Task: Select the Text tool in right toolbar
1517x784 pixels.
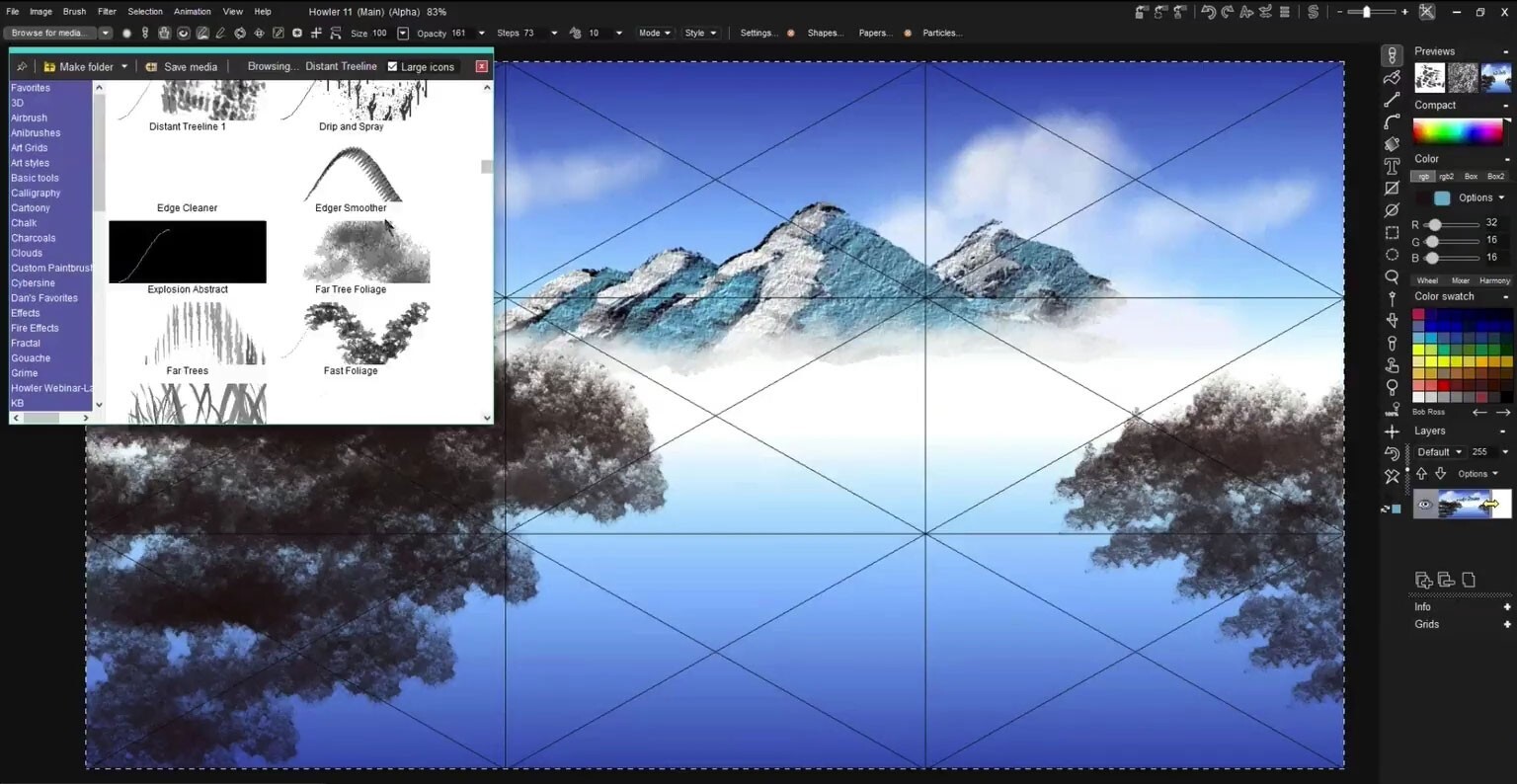Action: [1392, 166]
